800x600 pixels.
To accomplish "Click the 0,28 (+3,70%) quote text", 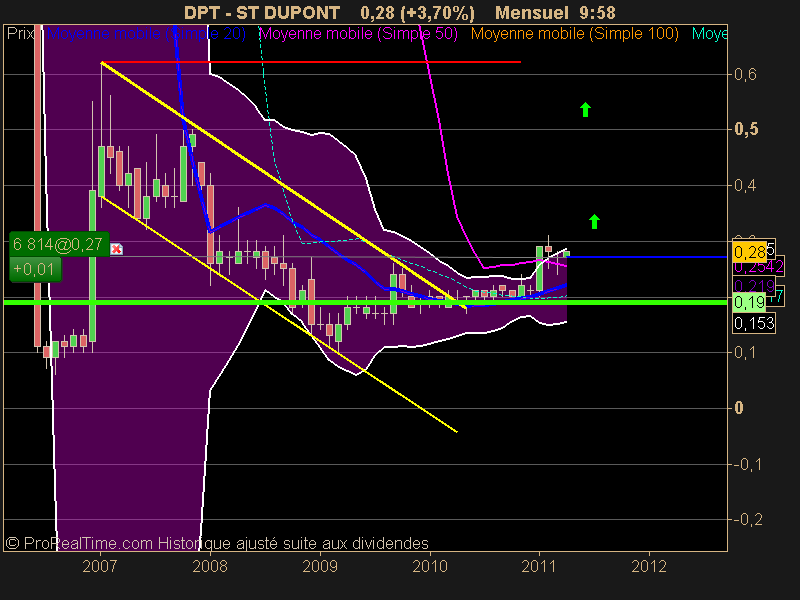I will point(417,12).
